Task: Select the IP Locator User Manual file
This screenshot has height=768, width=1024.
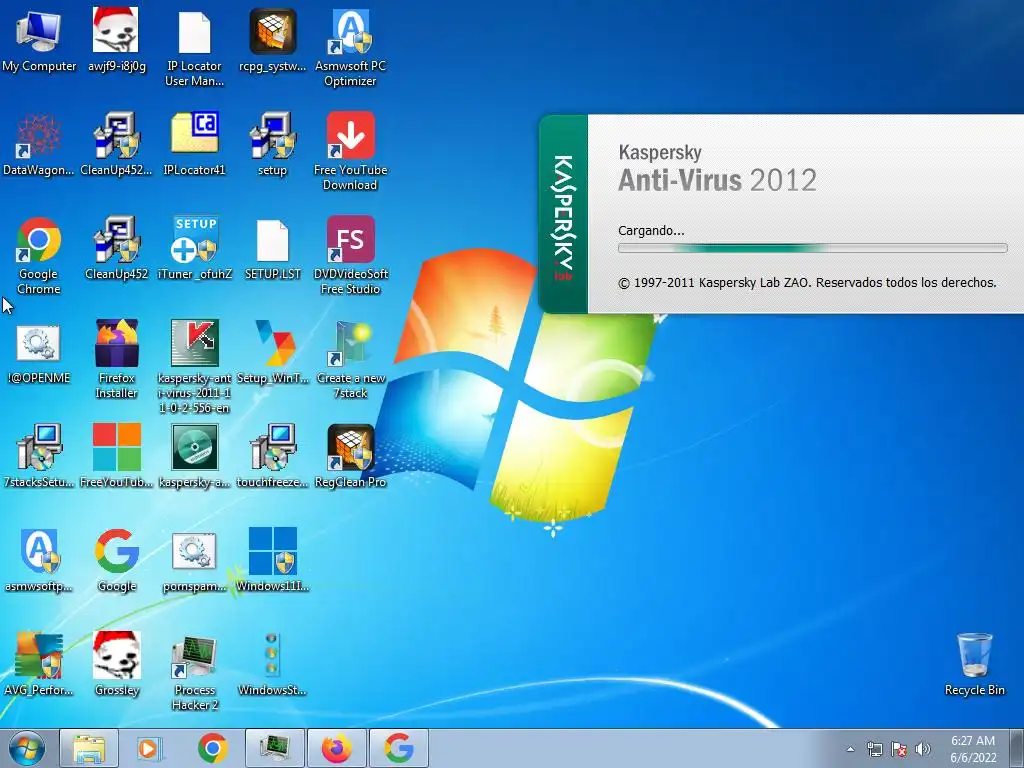Action: pyautogui.click(x=194, y=48)
